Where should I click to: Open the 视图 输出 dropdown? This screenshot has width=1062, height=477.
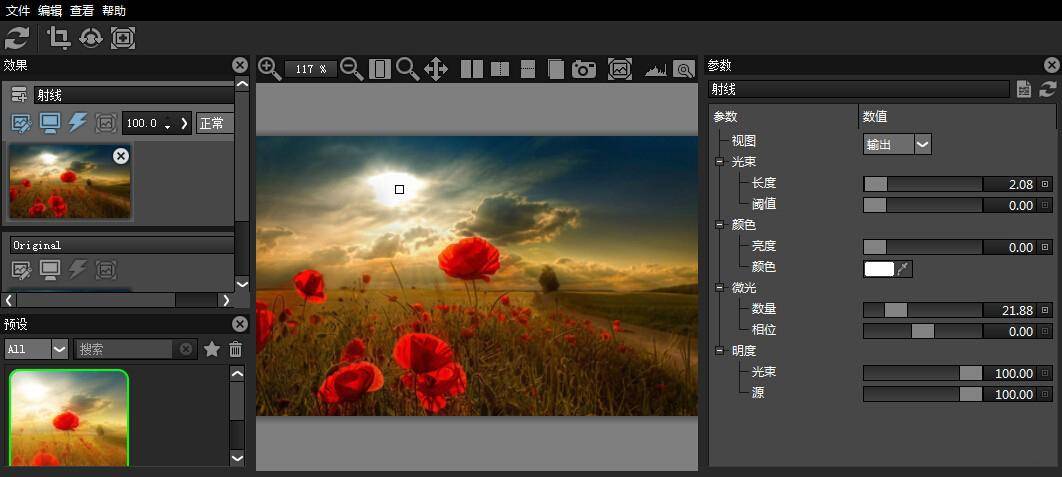[897, 144]
